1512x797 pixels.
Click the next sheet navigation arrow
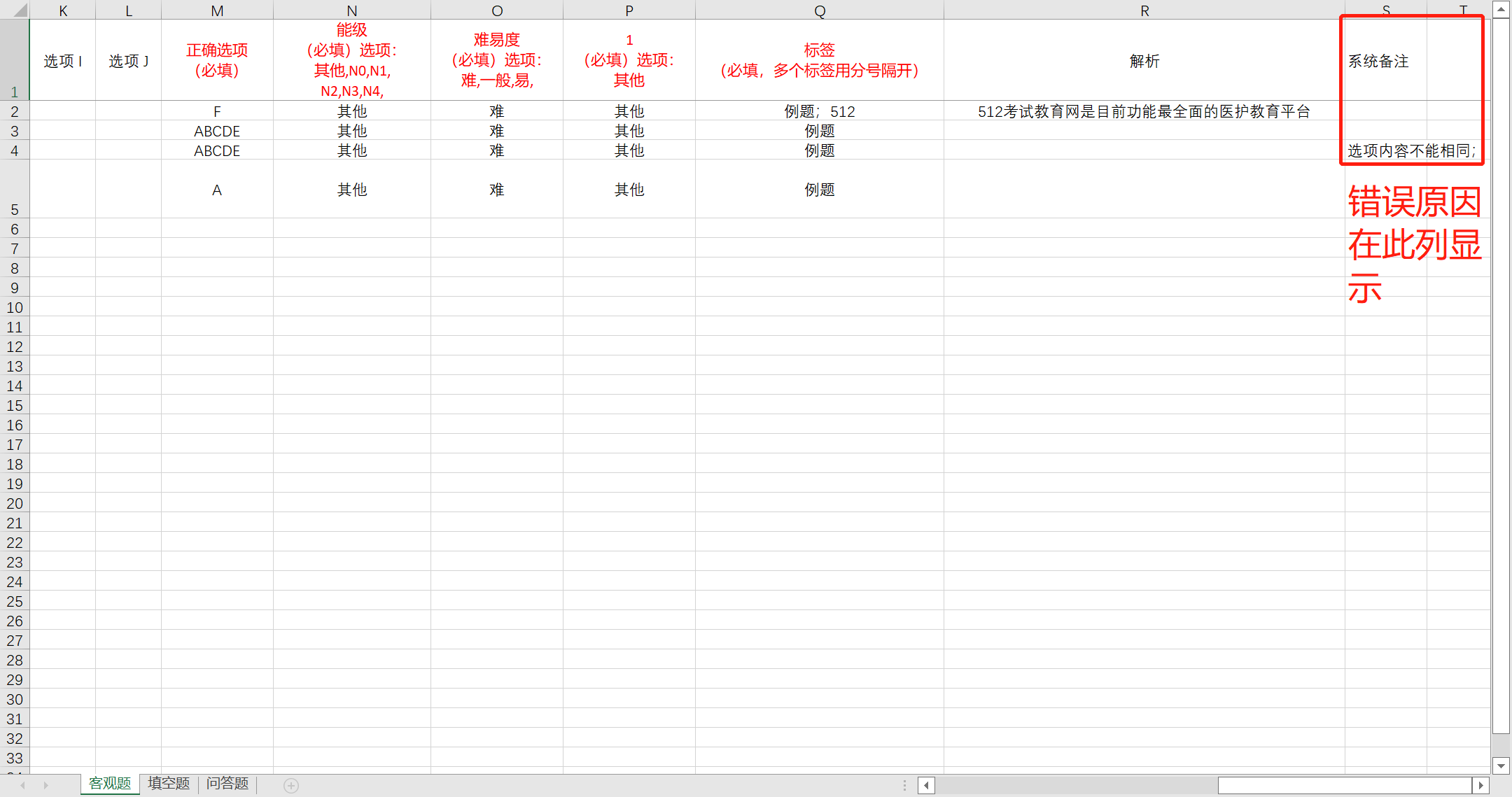(46, 785)
